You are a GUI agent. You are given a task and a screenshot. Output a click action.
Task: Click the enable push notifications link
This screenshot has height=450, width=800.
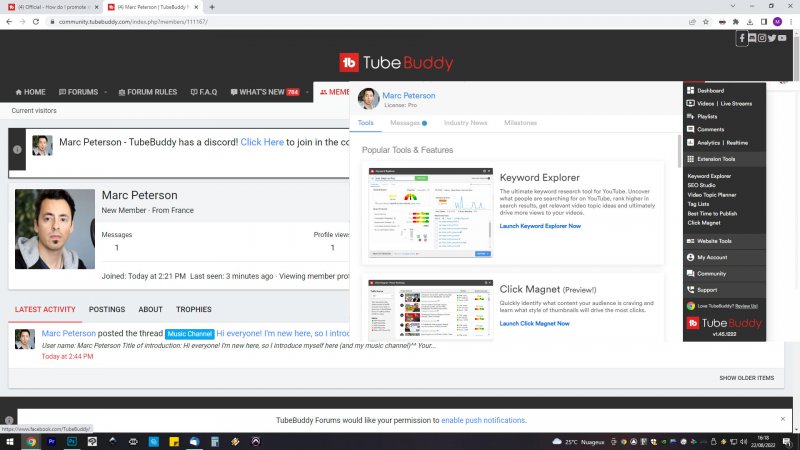pos(483,420)
